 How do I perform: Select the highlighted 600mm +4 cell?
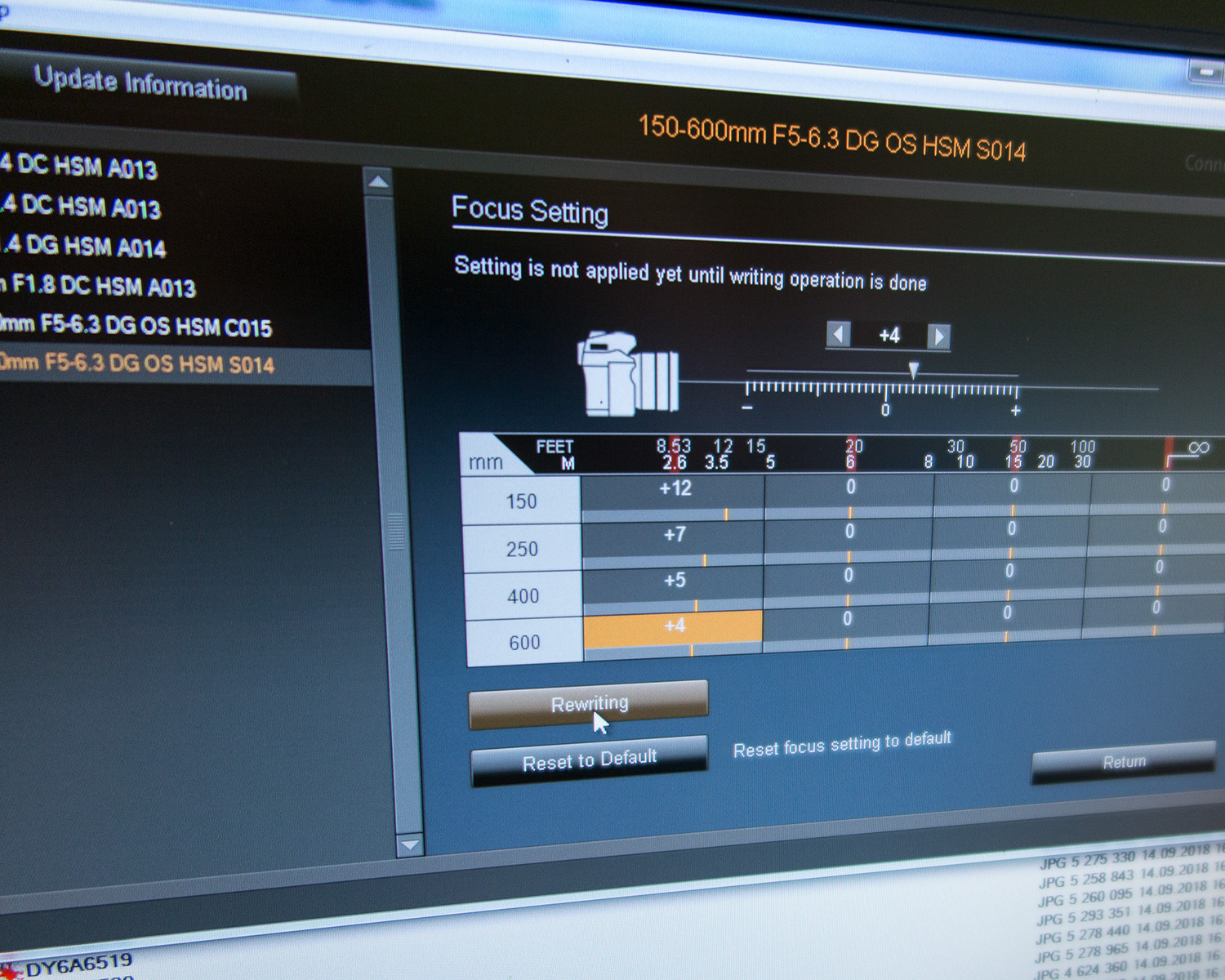click(x=674, y=627)
